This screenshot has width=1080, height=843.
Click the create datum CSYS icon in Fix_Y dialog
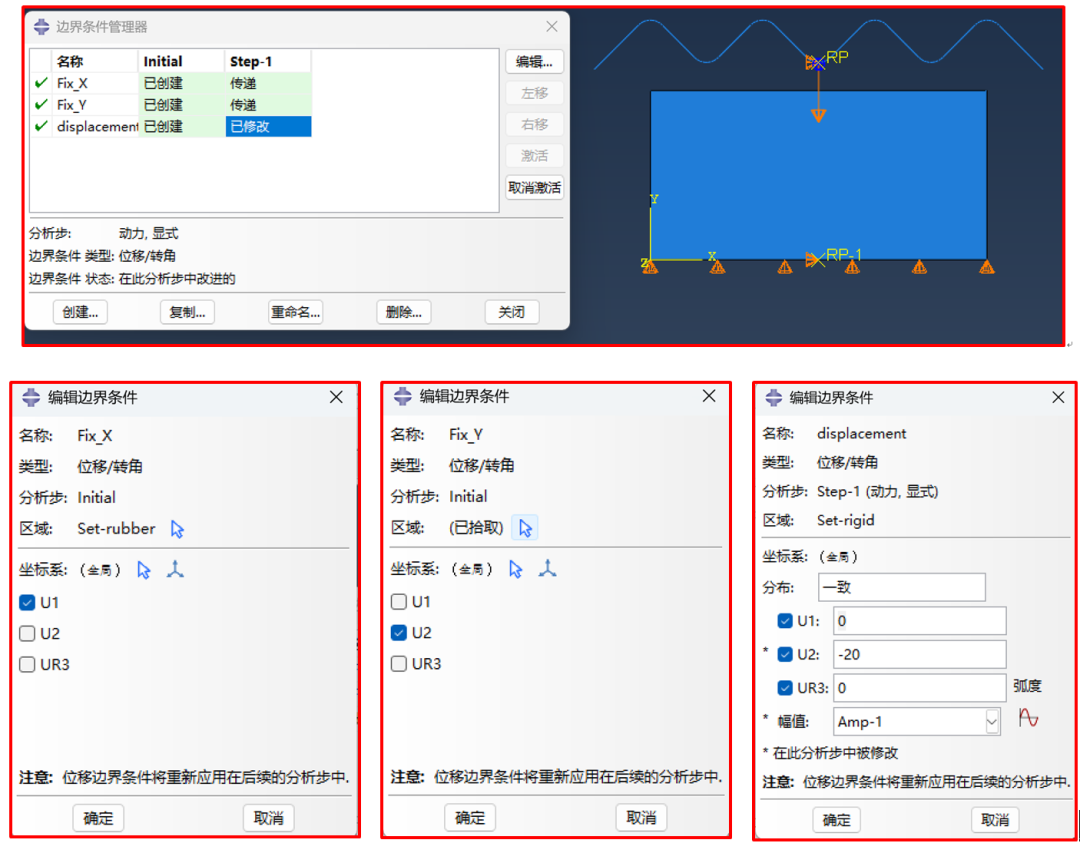(x=547, y=568)
